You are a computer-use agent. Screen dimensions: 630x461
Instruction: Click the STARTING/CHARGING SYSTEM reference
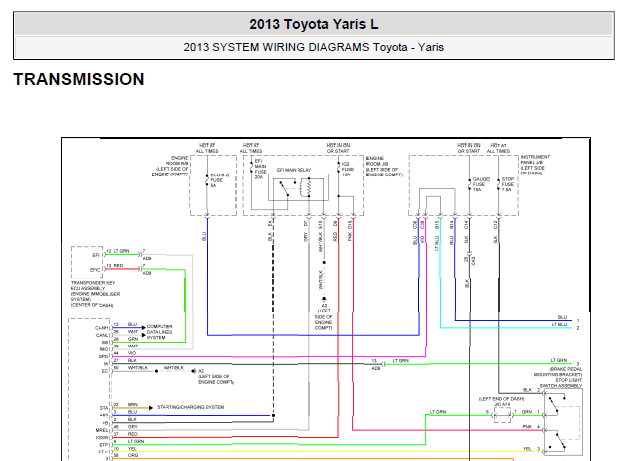190,407
